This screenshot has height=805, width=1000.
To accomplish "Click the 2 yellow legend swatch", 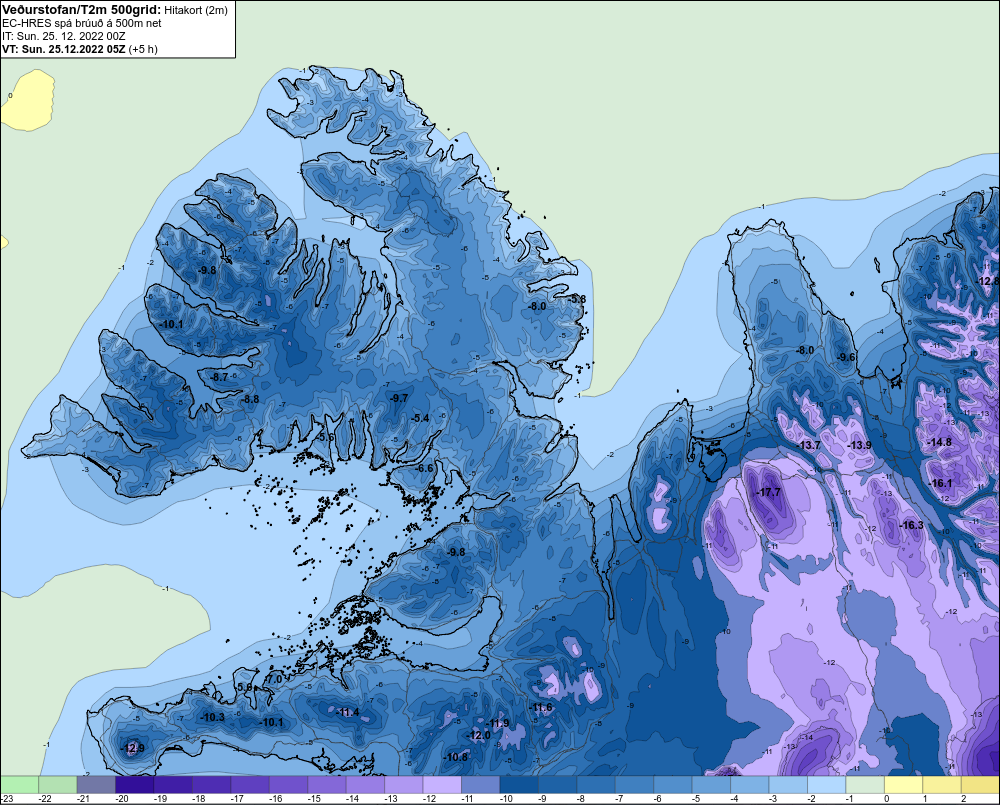I will (x=980, y=785).
